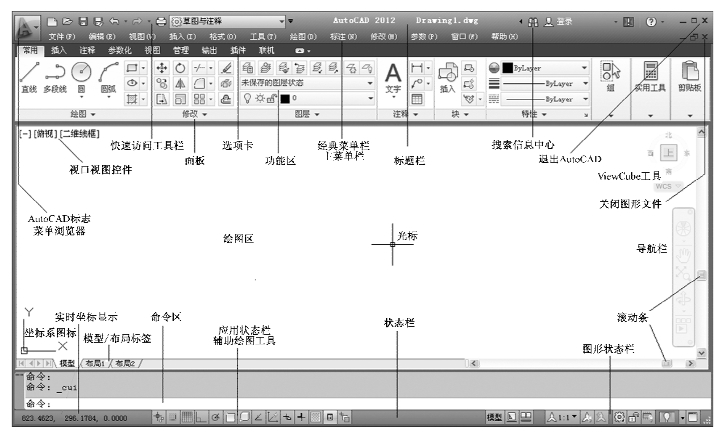This screenshot has height=437, width=724.
Task: Toggle Polar tracking in status bar
Action: point(215,418)
